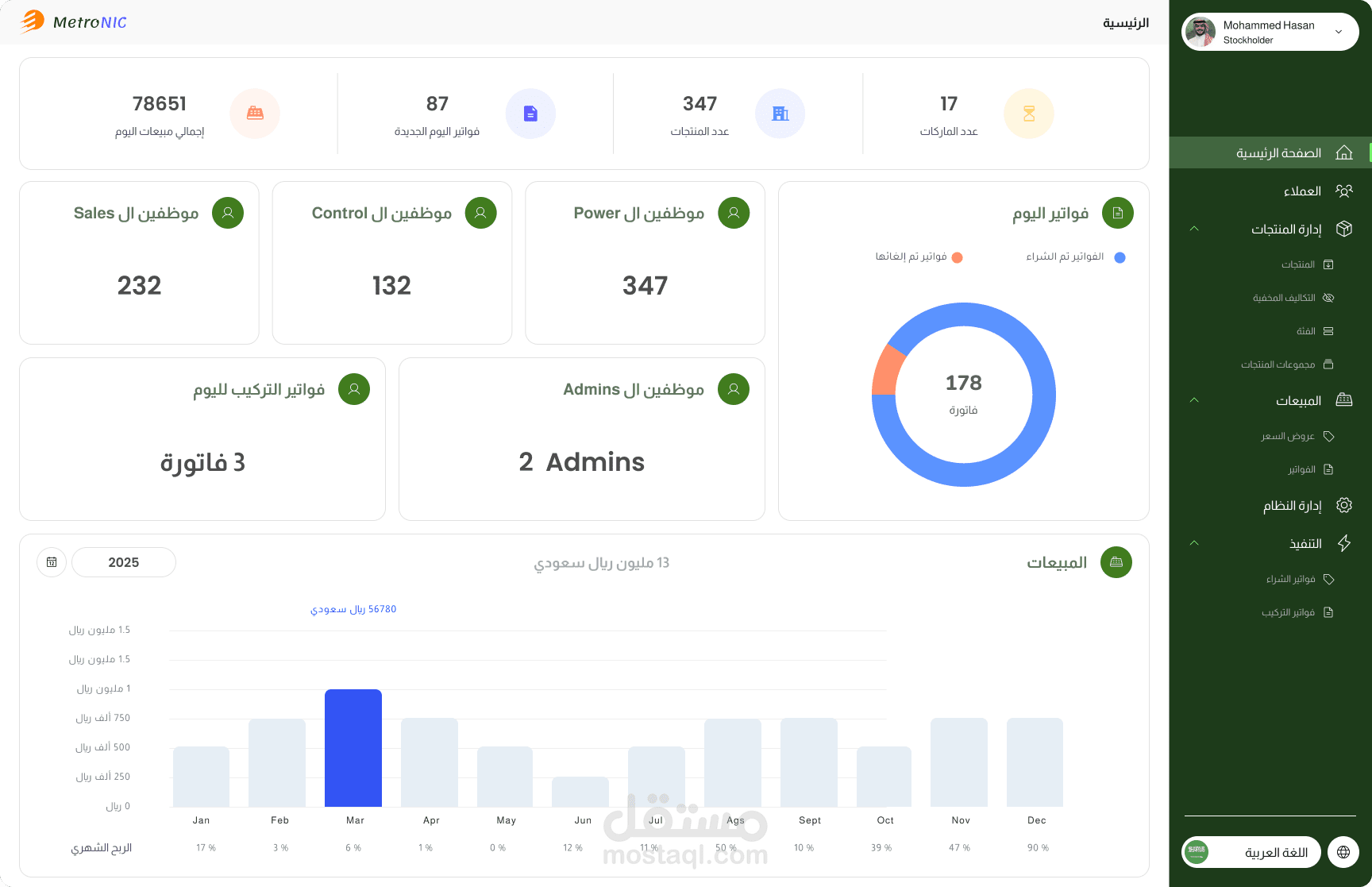
Task: Click the hourglass brands count icon
Action: pos(1029,114)
